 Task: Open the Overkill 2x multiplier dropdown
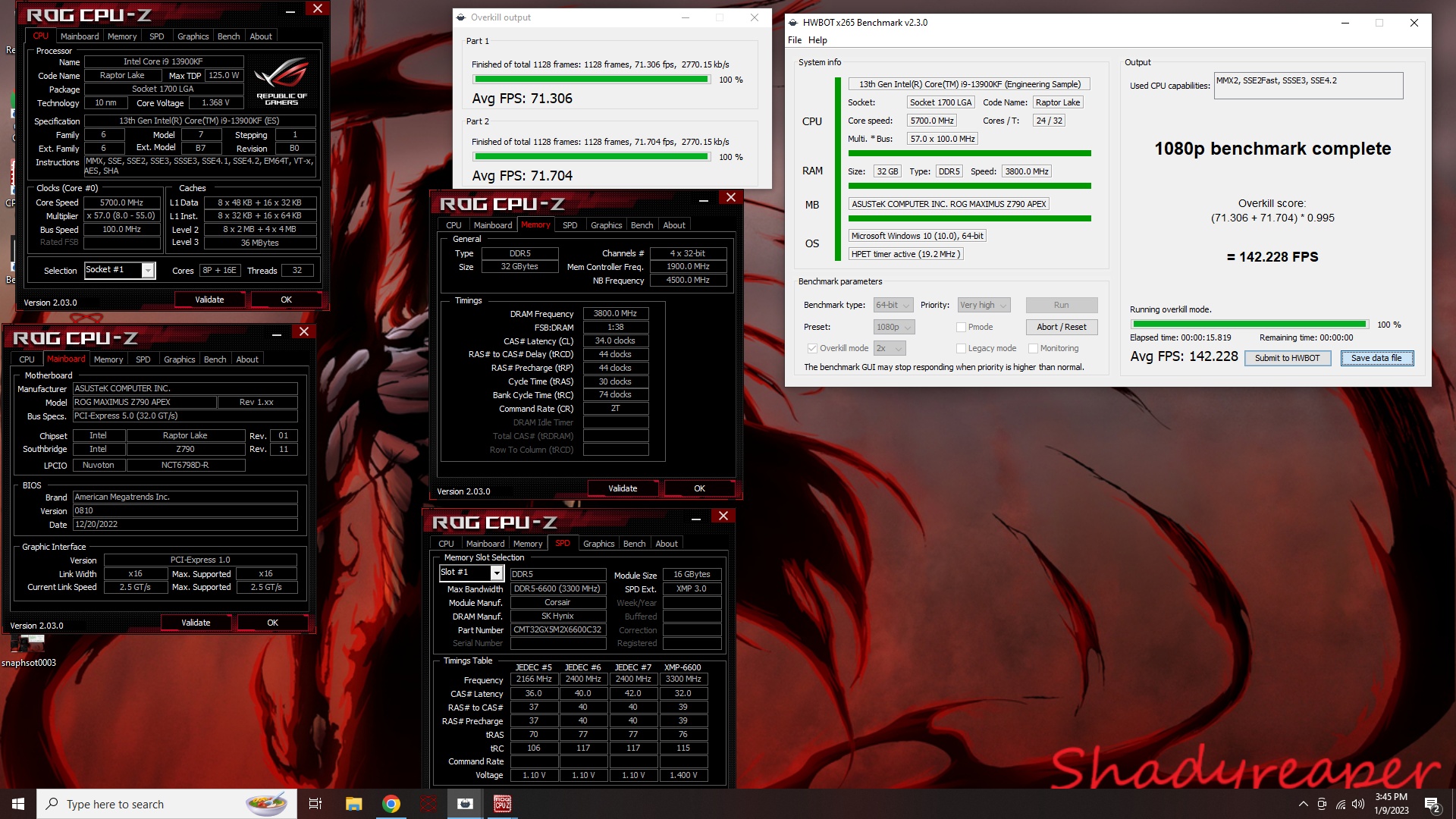(890, 348)
